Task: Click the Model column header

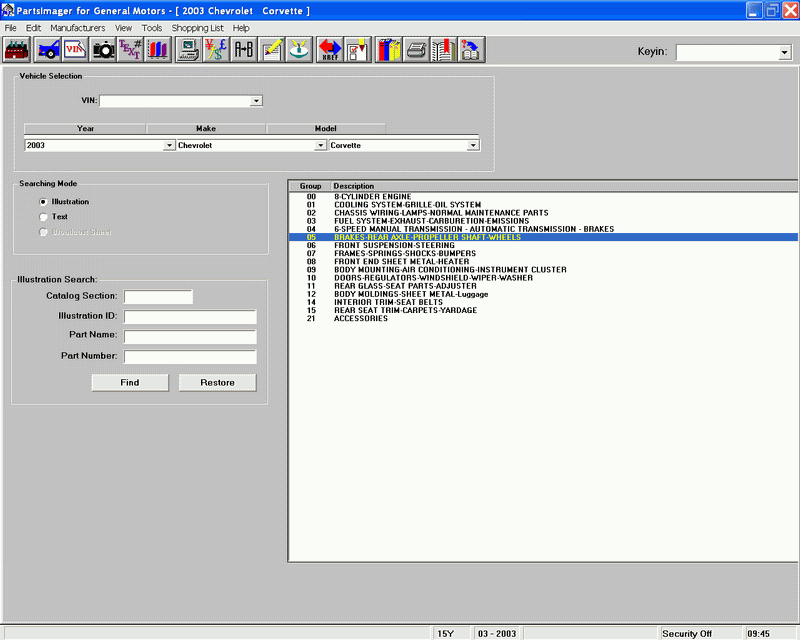Action: 326,129
